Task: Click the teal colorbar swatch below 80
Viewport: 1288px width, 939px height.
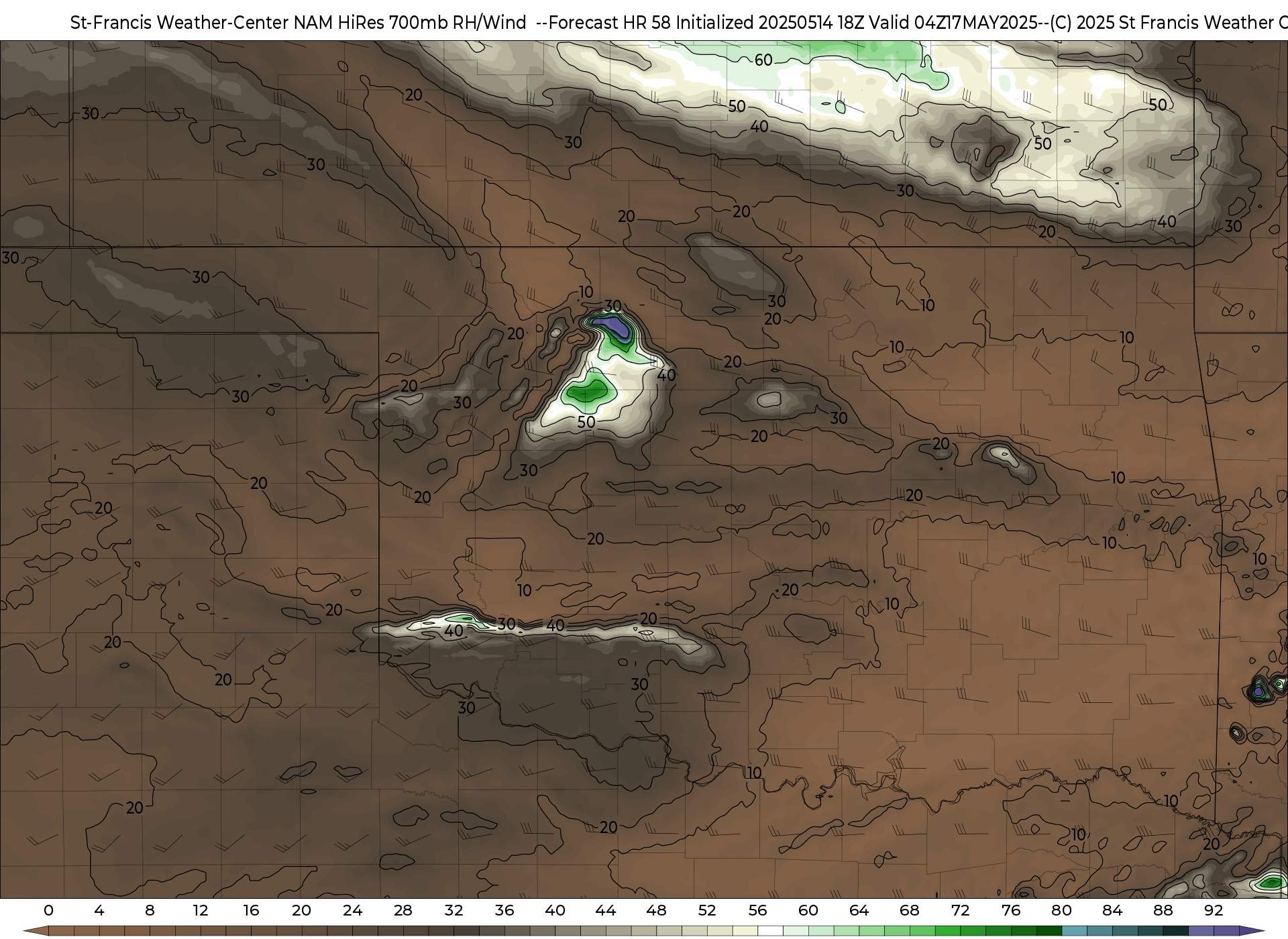Action: 1074,931
